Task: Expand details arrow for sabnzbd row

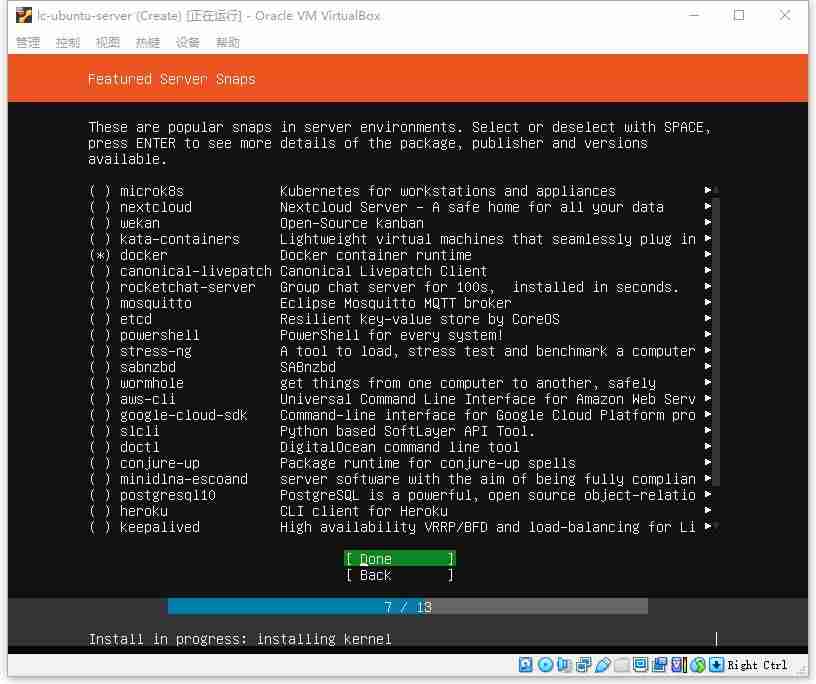Action: tap(707, 367)
